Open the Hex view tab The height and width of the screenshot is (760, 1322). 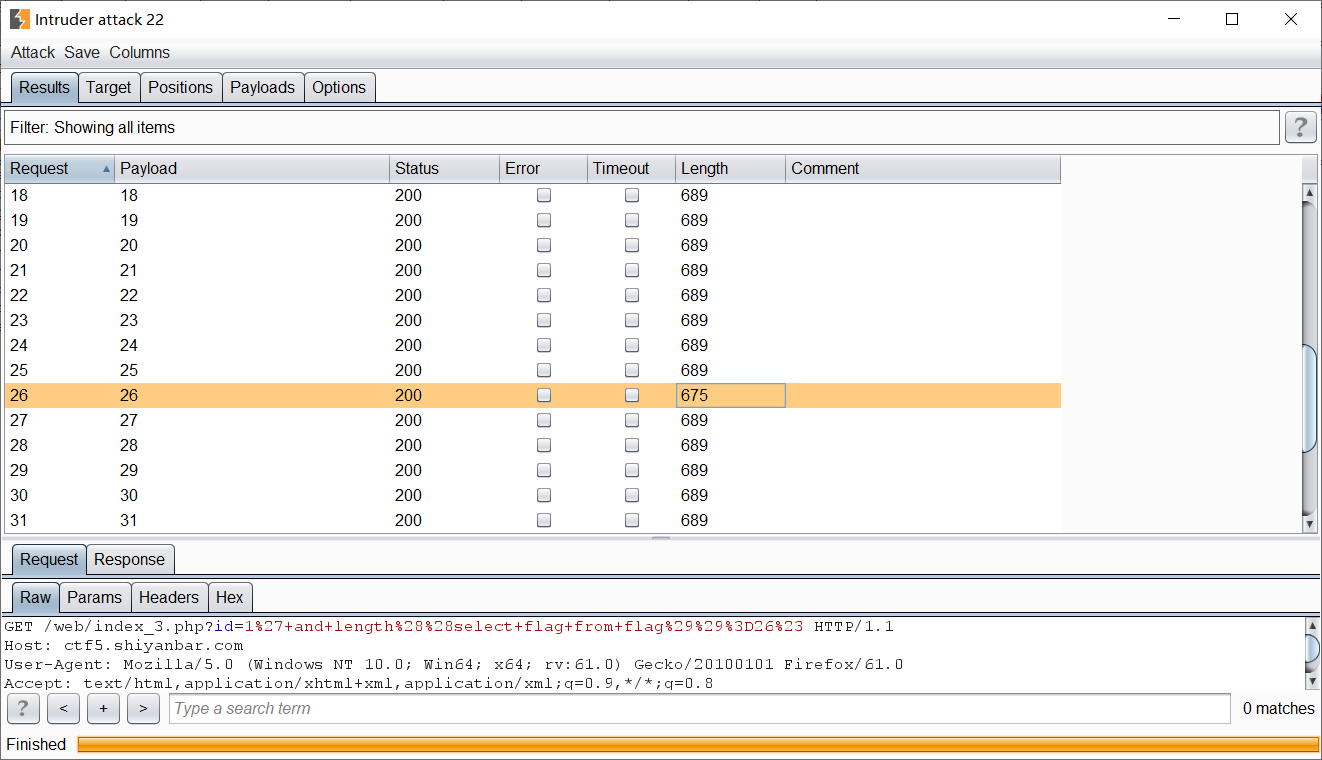click(230, 597)
